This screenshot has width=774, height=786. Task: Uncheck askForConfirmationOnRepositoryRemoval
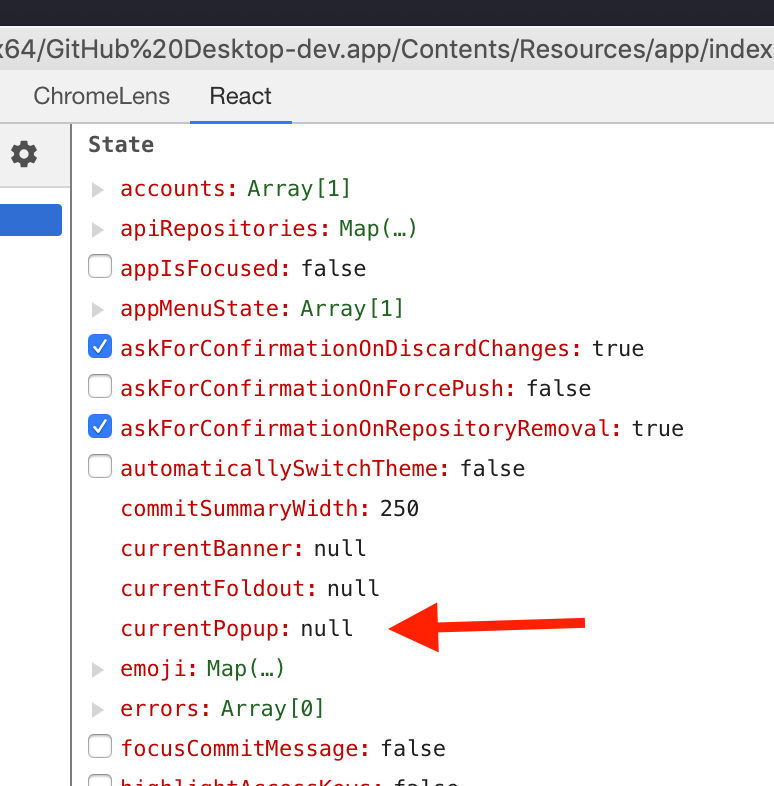100,426
